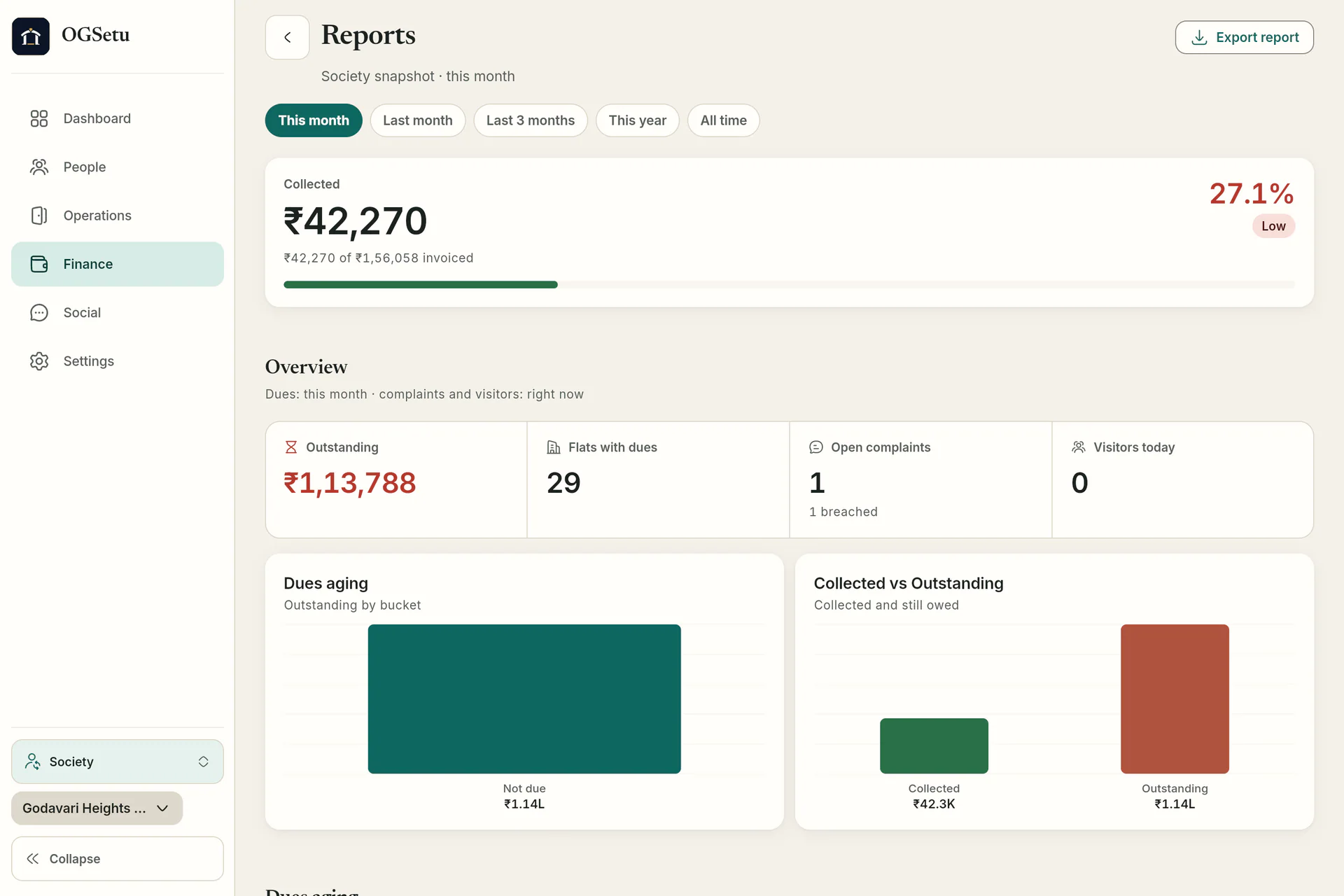
Task: Click the Finance wallet icon
Action: (x=39, y=264)
